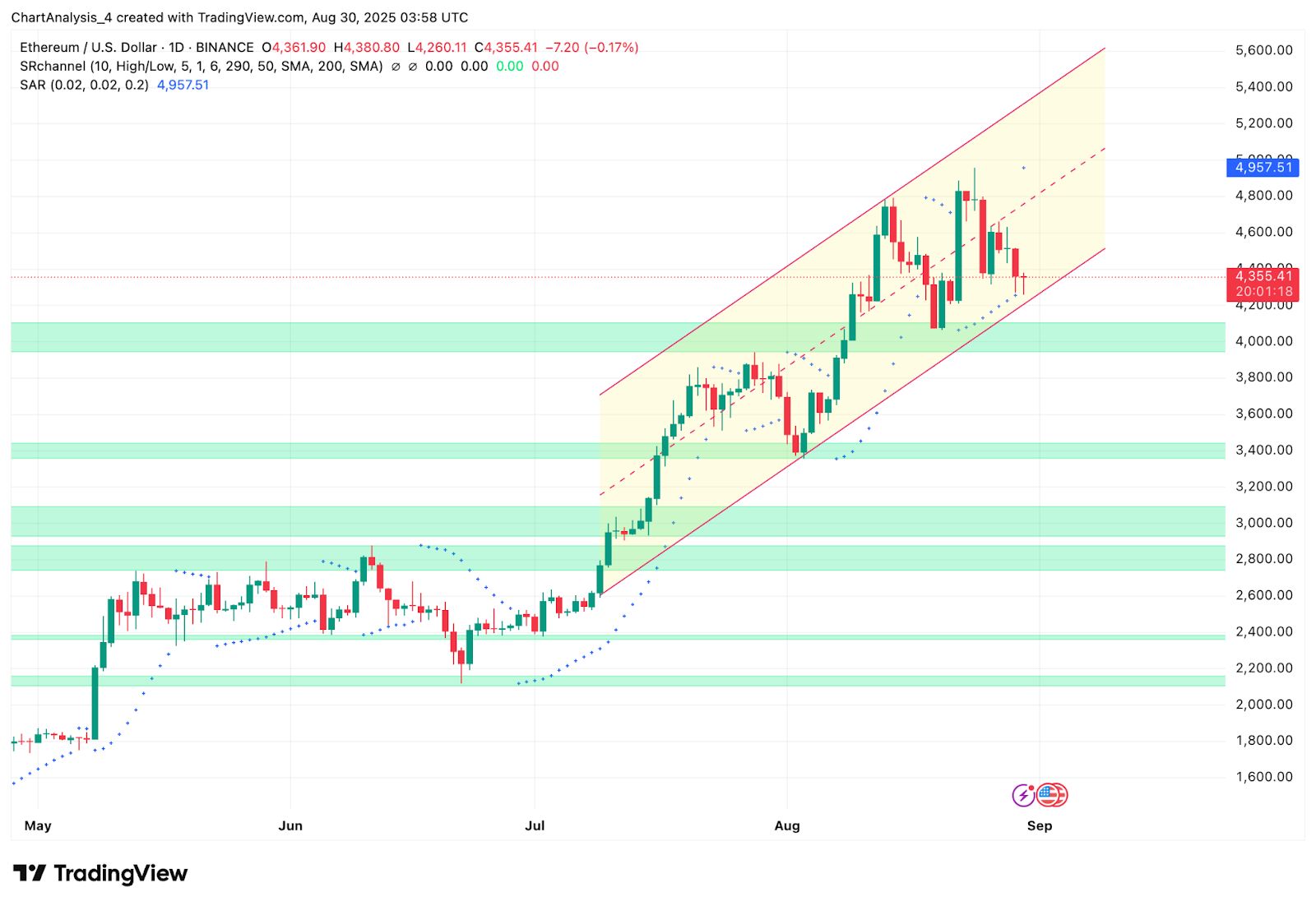Click the low value L4,260.11

point(438,48)
